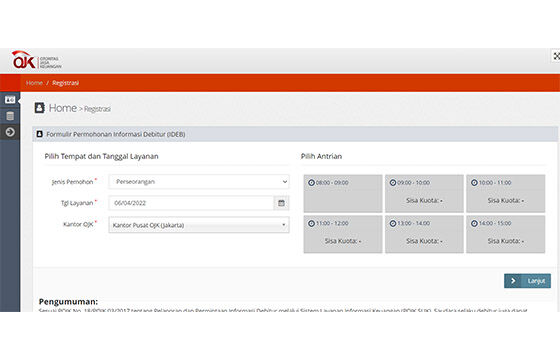
Task: Click the circled arrow sidebar icon
Action: [10, 132]
